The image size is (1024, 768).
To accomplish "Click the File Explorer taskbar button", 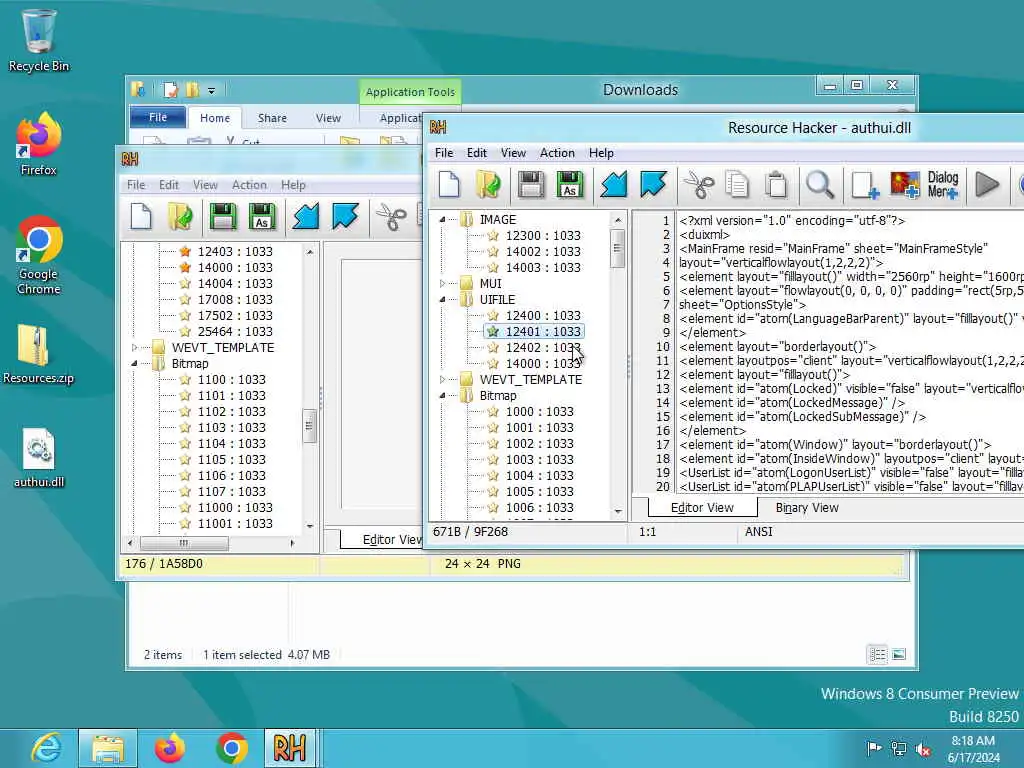I will tap(108, 748).
